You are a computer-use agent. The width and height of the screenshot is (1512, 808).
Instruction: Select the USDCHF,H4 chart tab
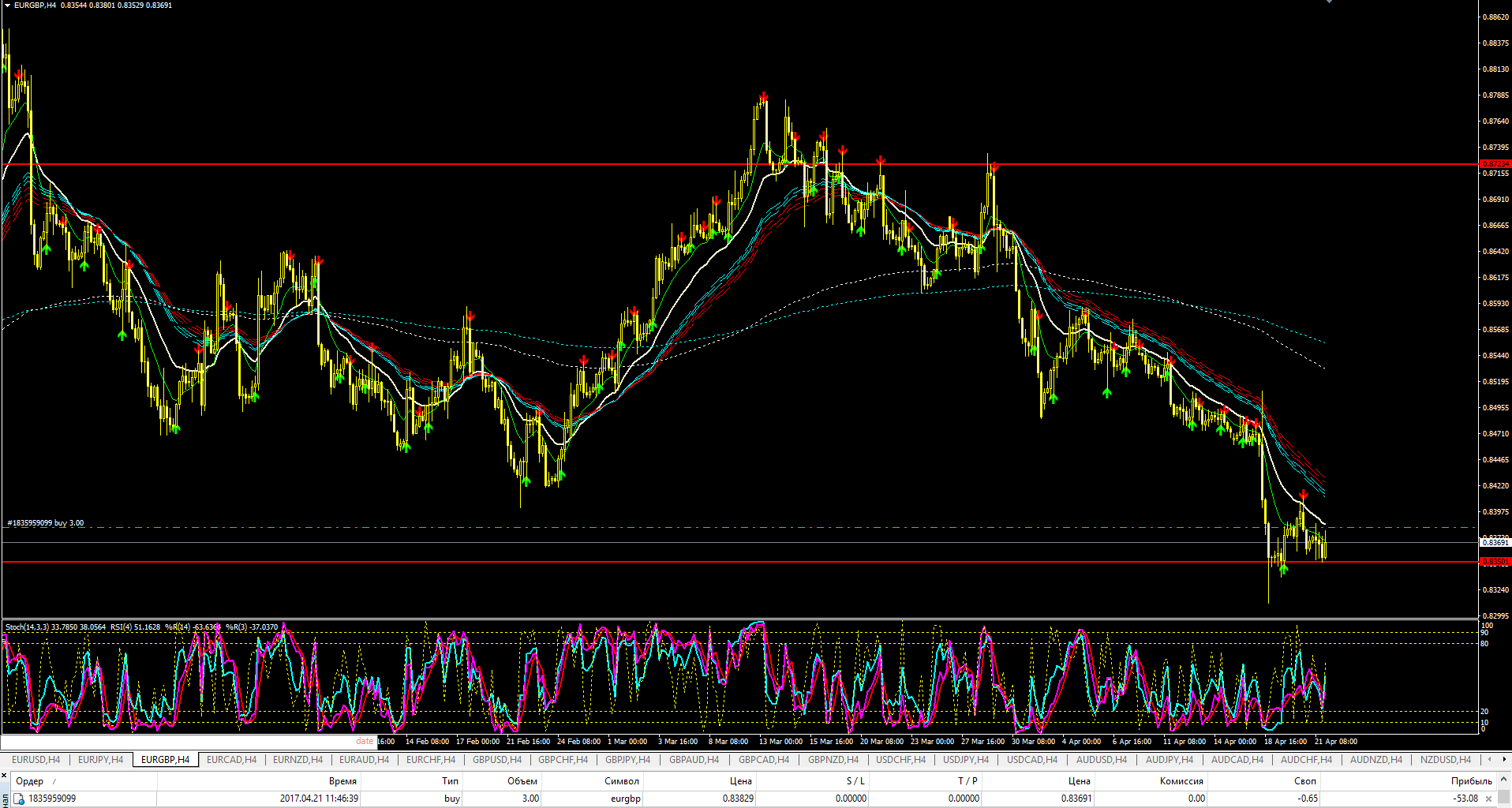(x=900, y=760)
